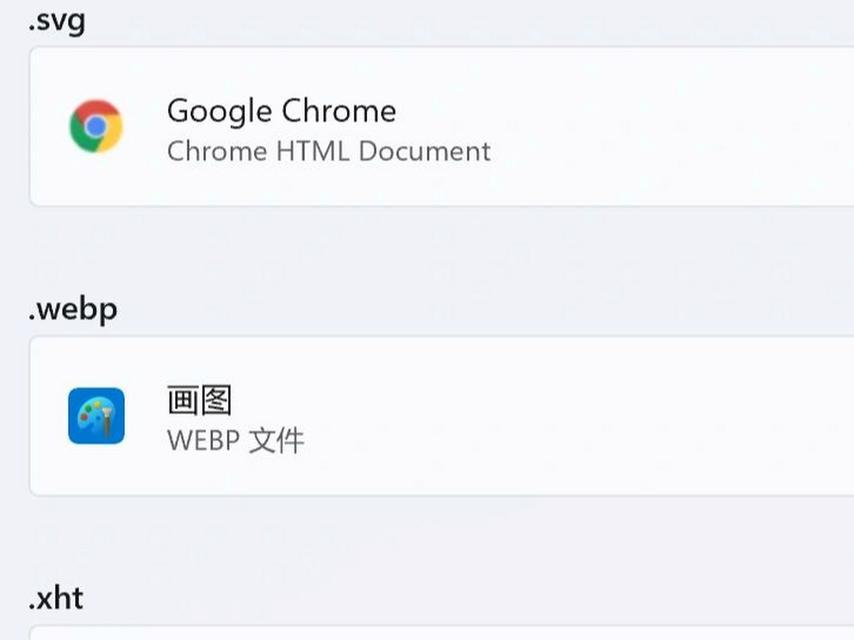Click the Google Chrome icon
This screenshot has width=854, height=640.
pyautogui.click(x=96, y=126)
